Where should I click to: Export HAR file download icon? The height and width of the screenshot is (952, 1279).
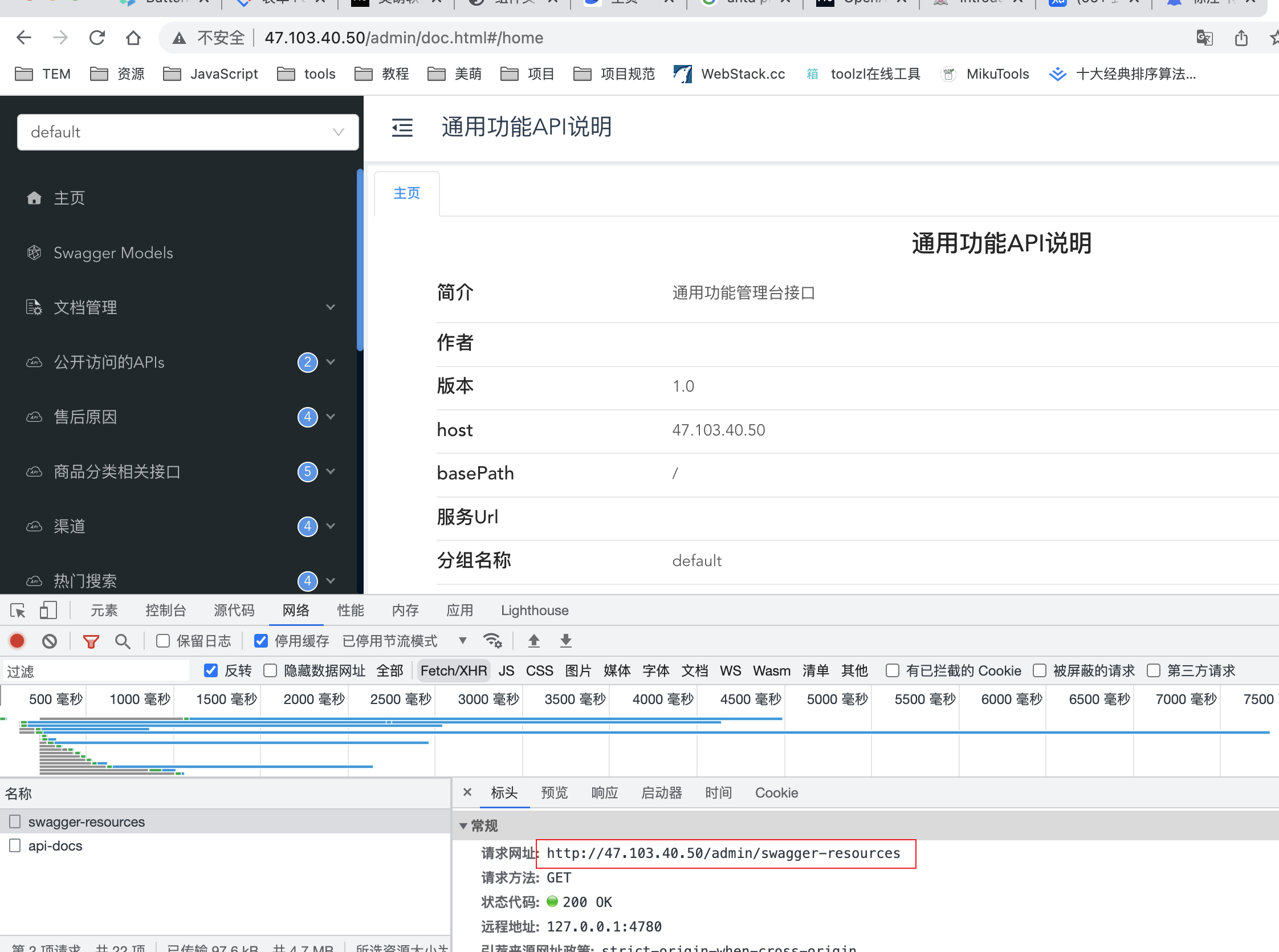pyautogui.click(x=566, y=641)
